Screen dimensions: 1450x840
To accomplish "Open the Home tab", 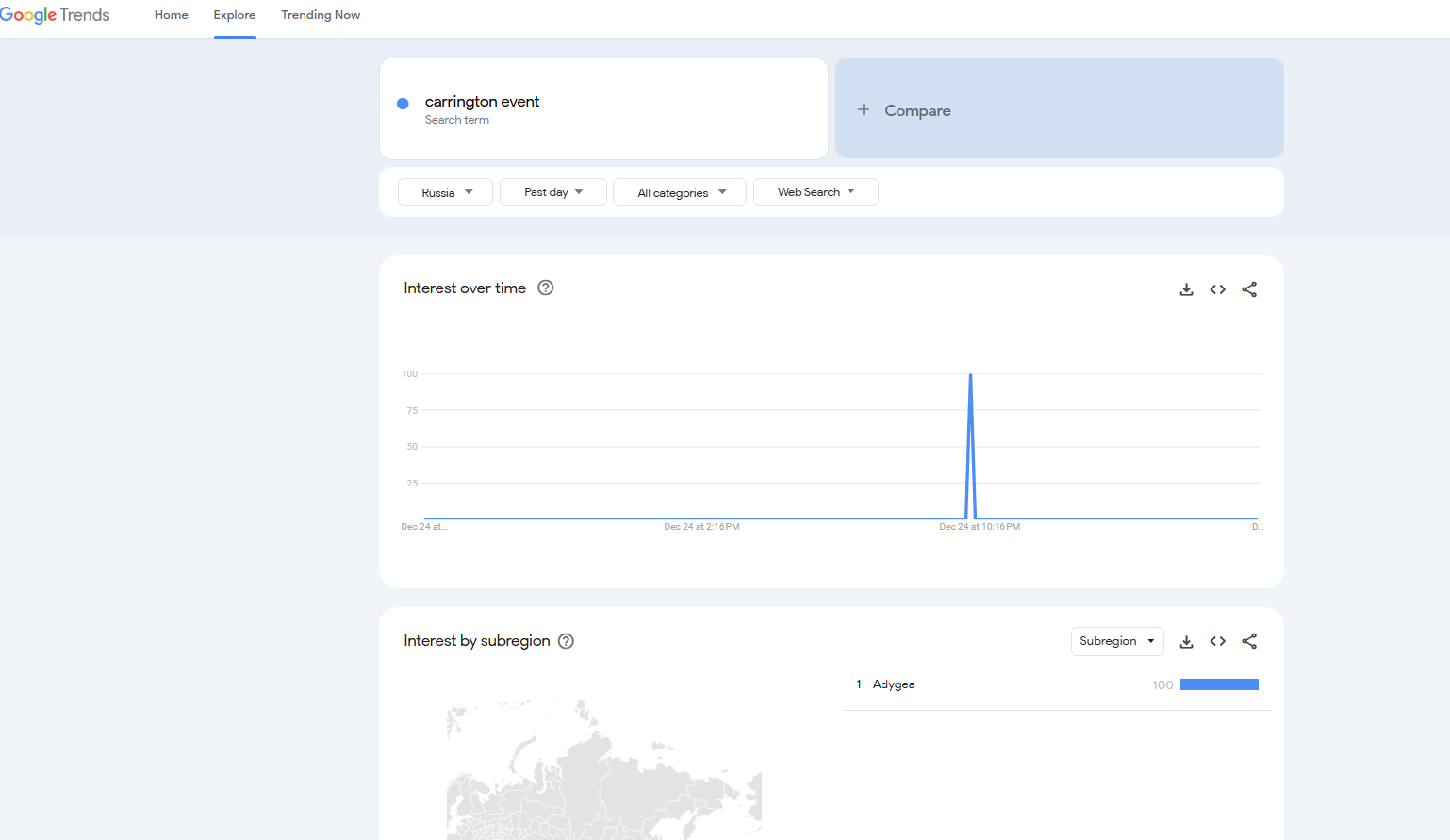I will [172, 15].
